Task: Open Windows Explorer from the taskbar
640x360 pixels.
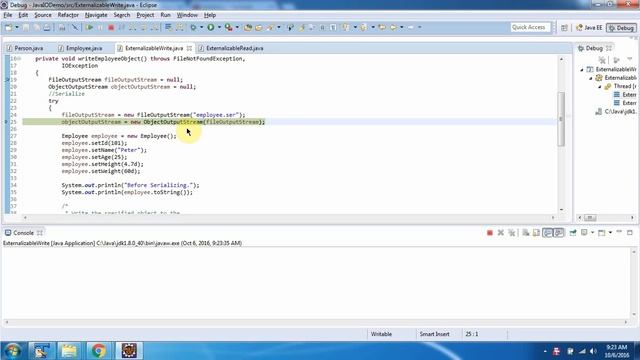Action: coord(69,351)
